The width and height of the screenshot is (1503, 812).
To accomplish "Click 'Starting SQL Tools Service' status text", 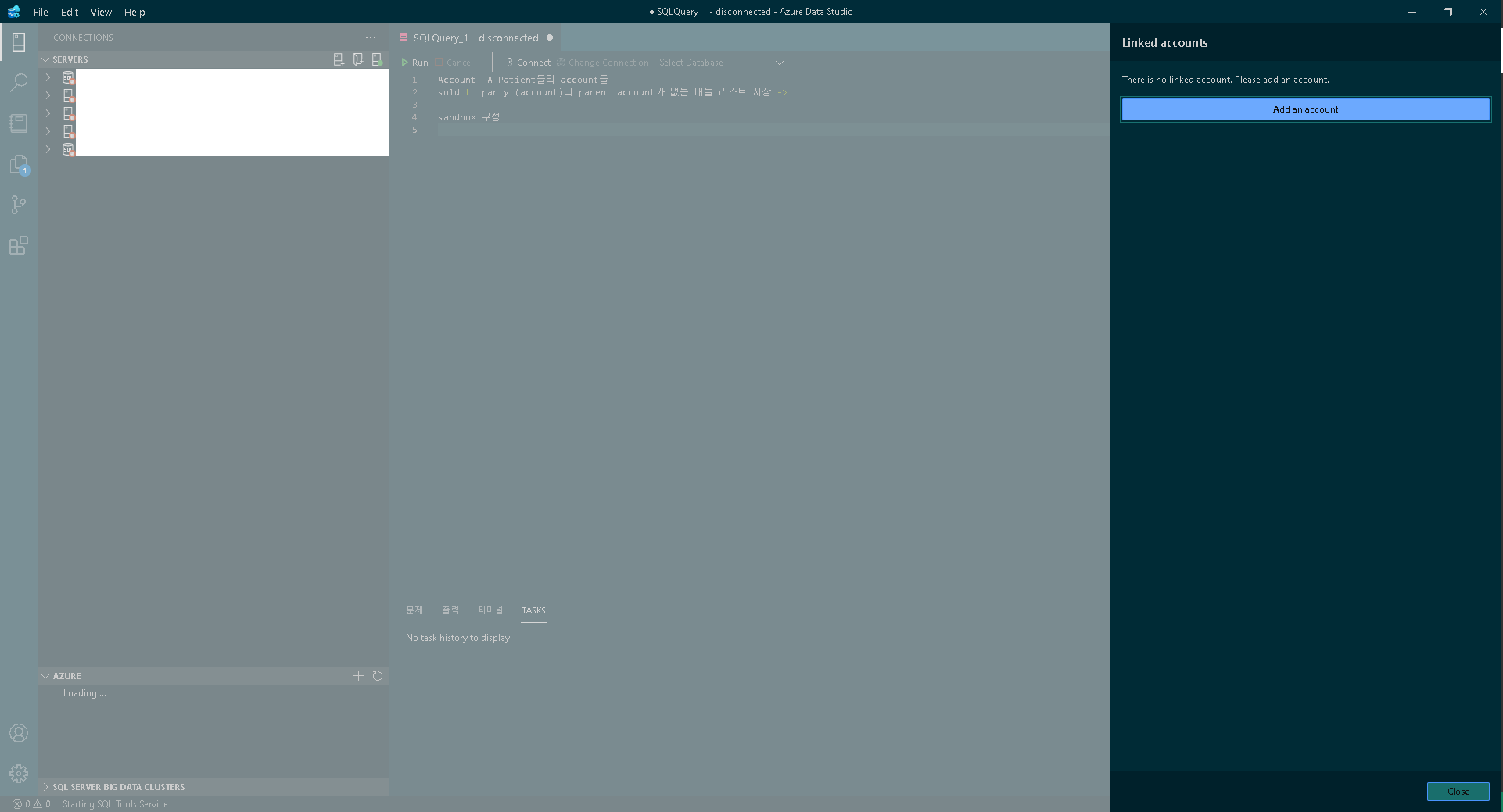I will 115,804.
